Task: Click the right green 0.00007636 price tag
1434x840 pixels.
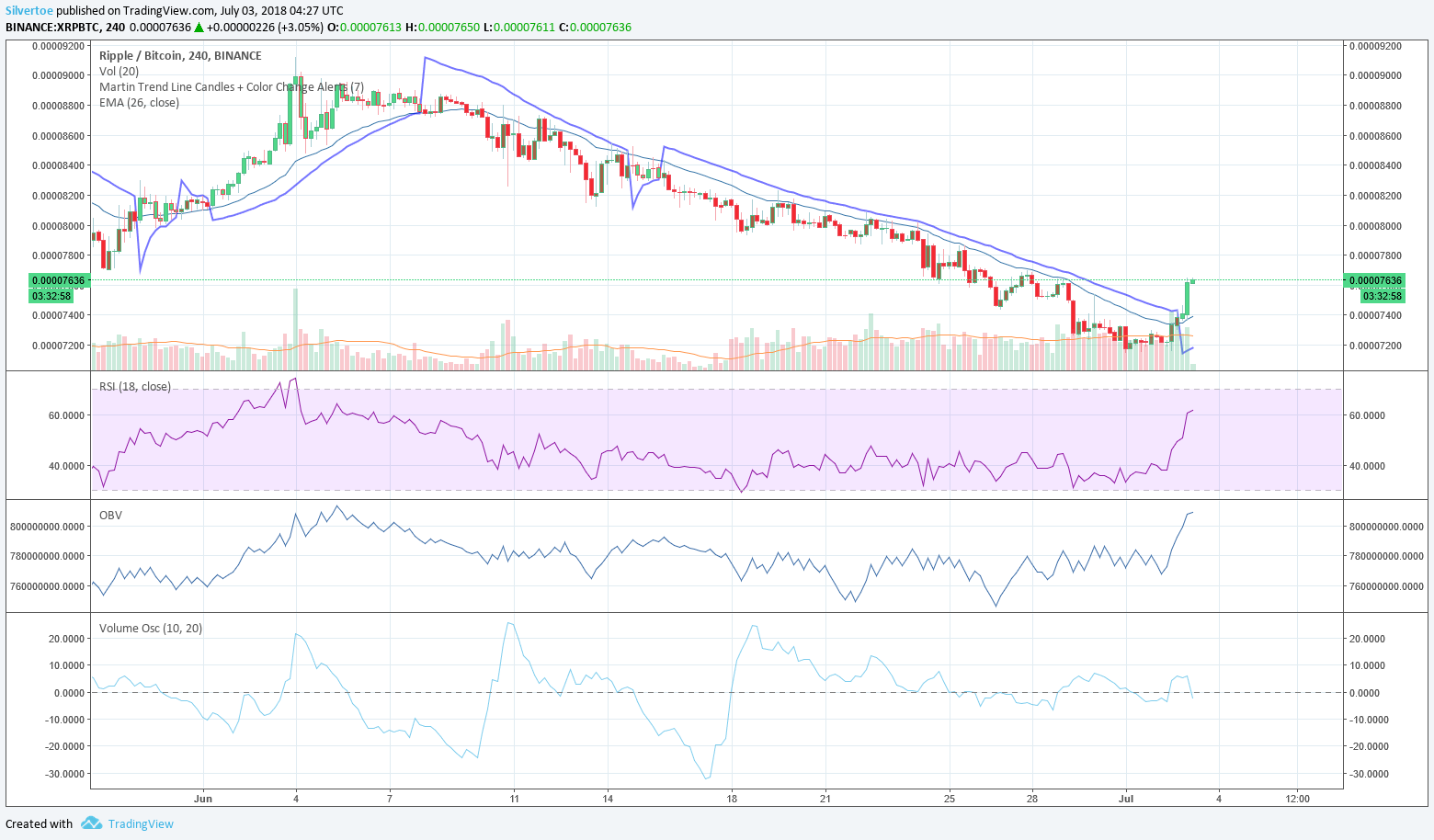Action: [1375, 280]
